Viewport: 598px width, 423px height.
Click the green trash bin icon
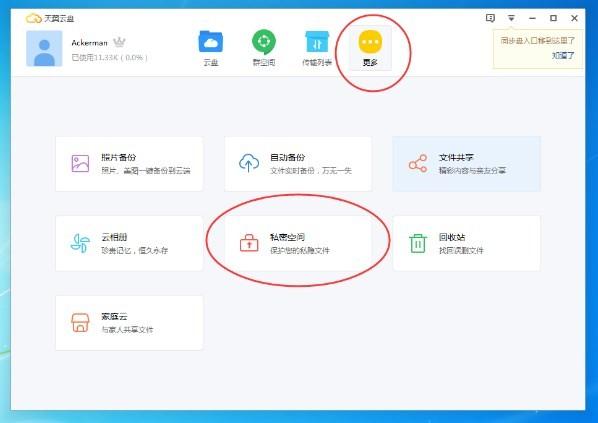pyautogui.click(x=418, y=243)
